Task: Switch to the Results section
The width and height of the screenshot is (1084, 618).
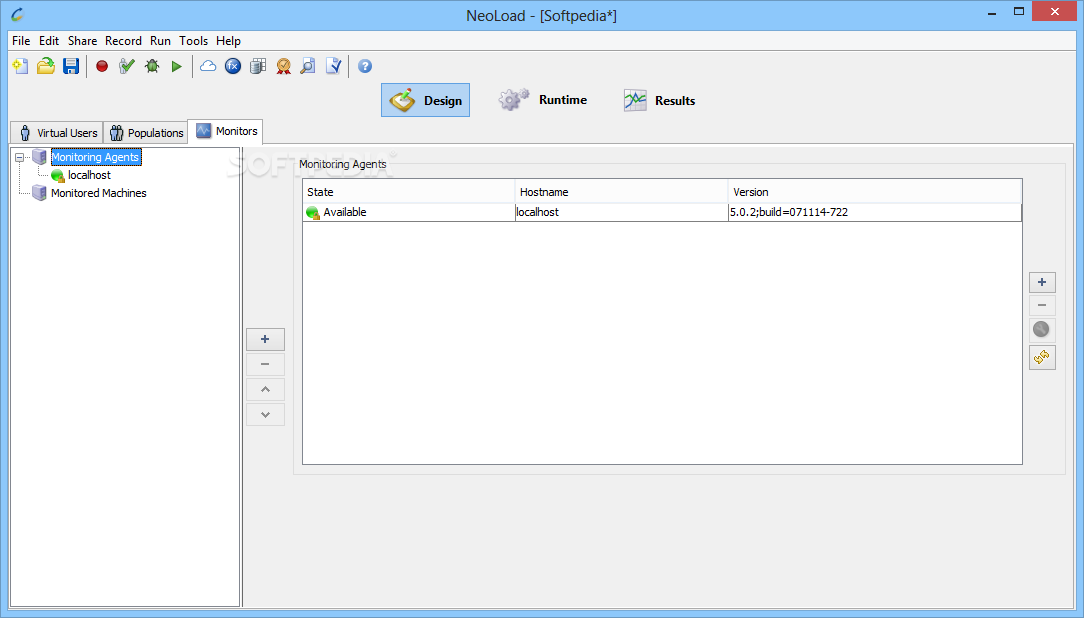Action: (x=660, y=100)
